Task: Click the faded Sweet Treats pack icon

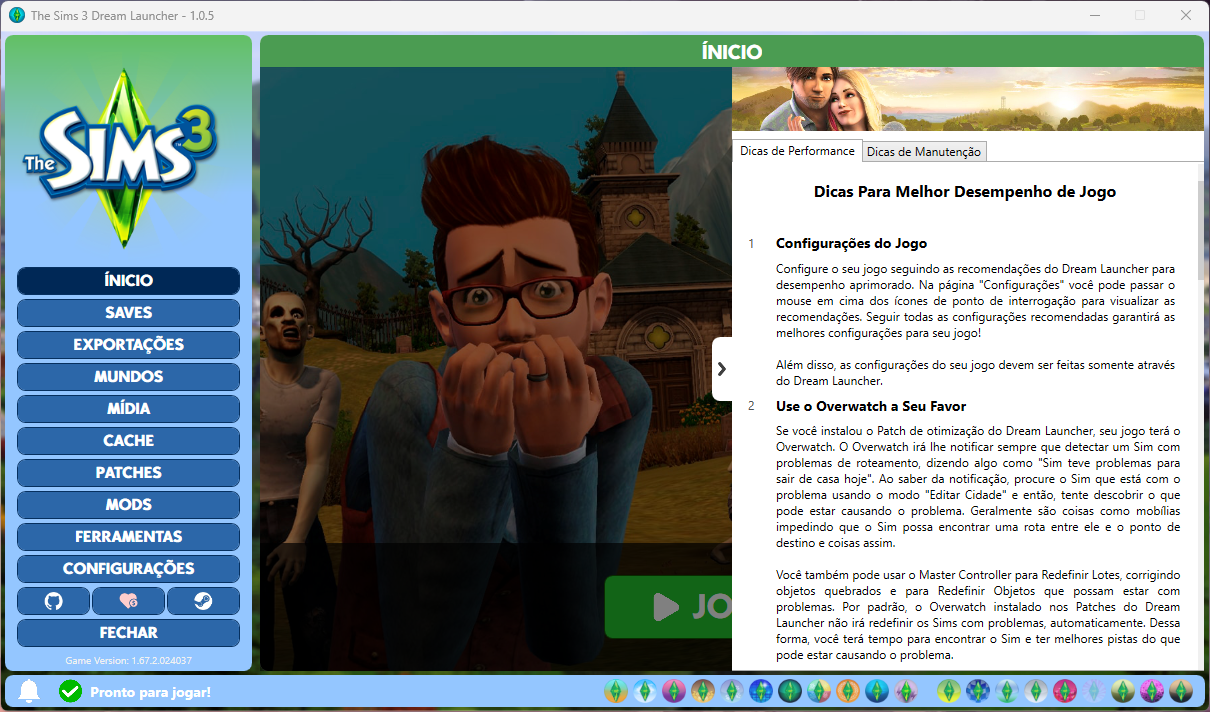Action: click(1094, 691)
